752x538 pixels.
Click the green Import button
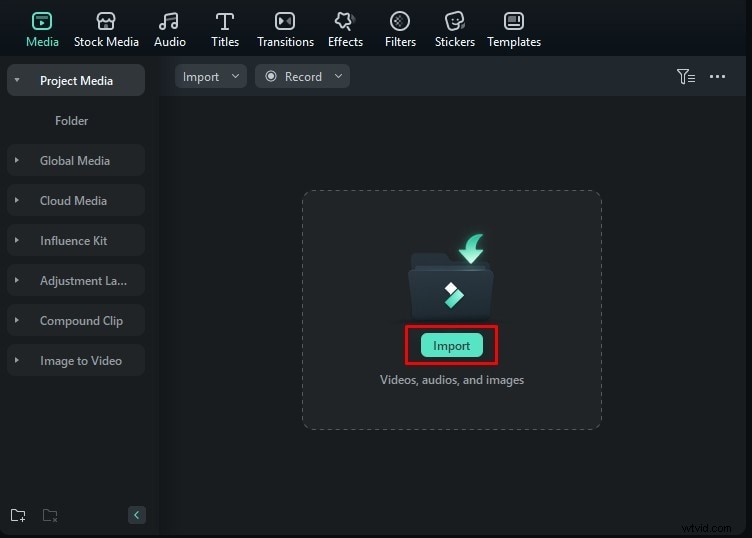(x=452, y=346)
